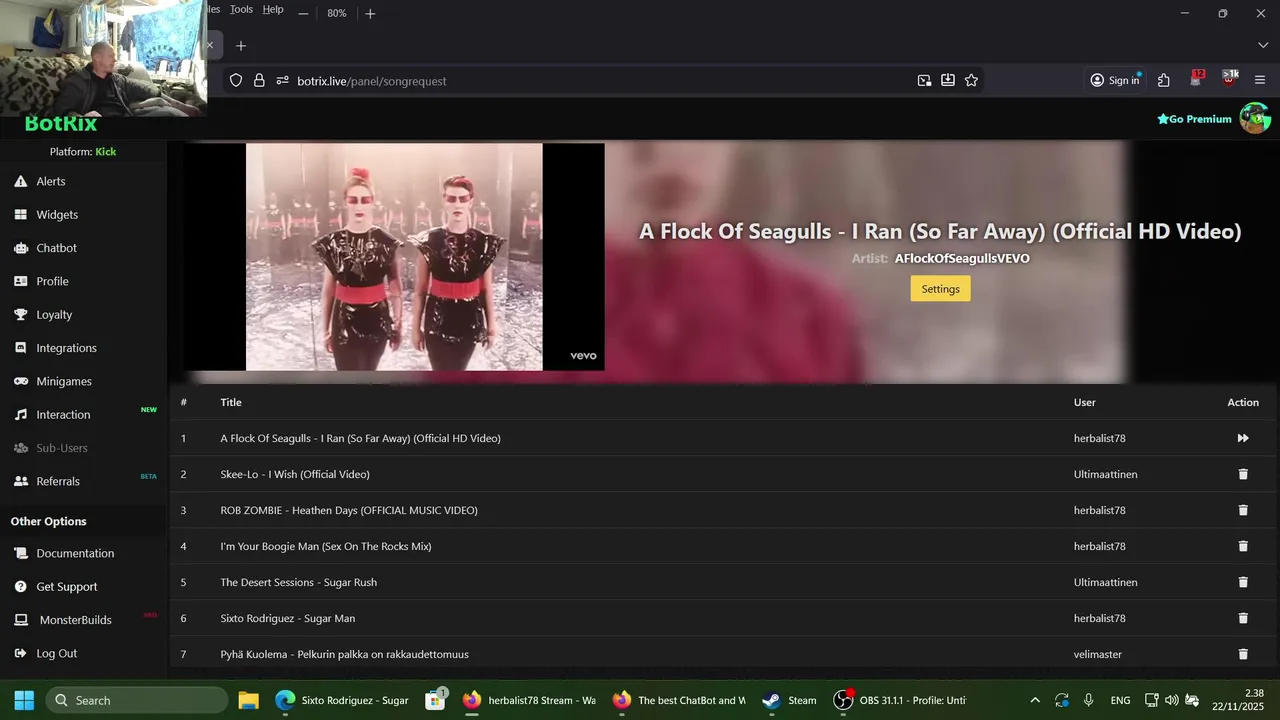Viewport: 1280px width, 720px height.
Task: Click the music video thumbnail player
Action: 394,257
